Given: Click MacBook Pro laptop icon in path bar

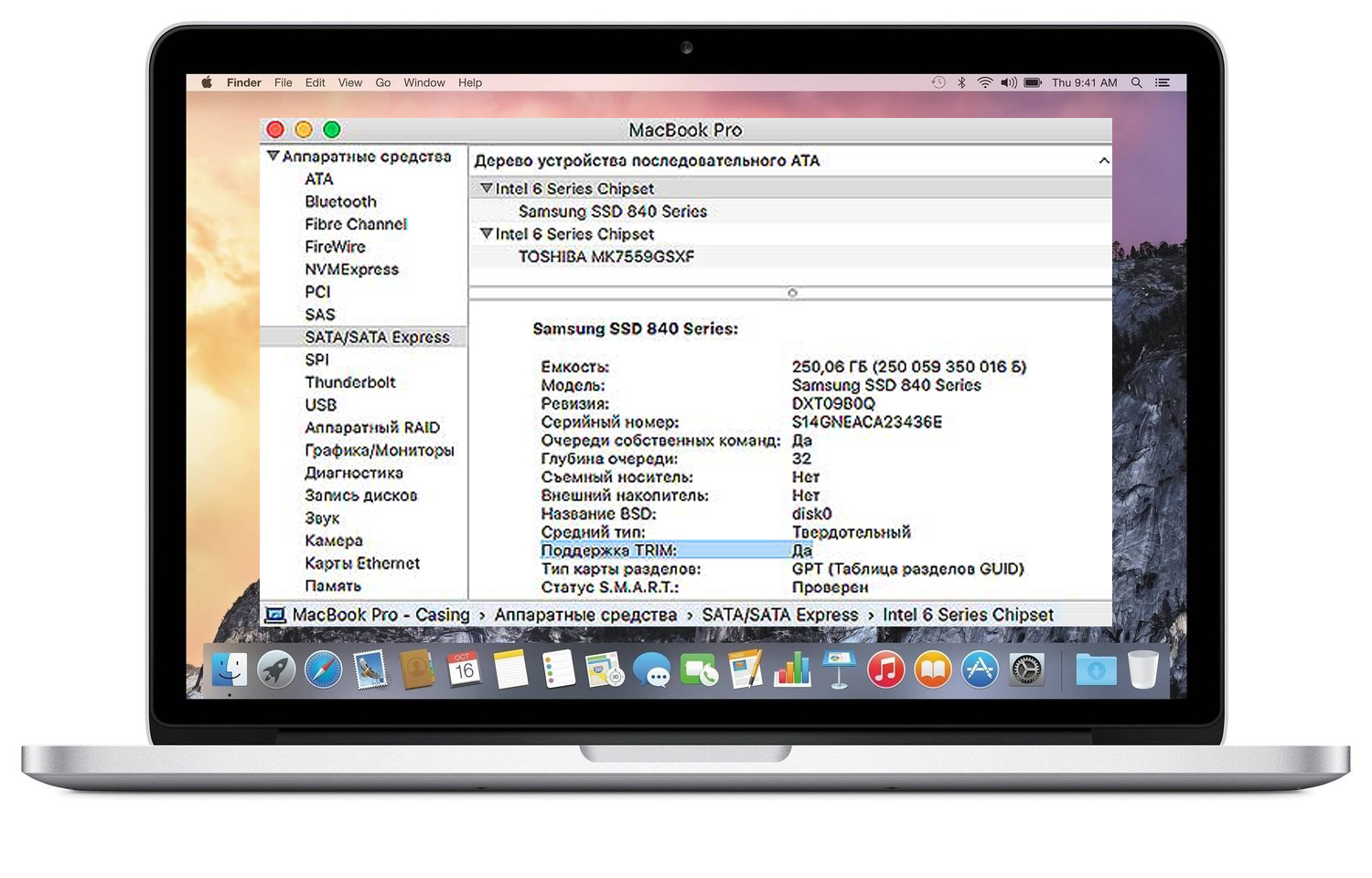Looking at the screenshot, I should click(275, 616).
